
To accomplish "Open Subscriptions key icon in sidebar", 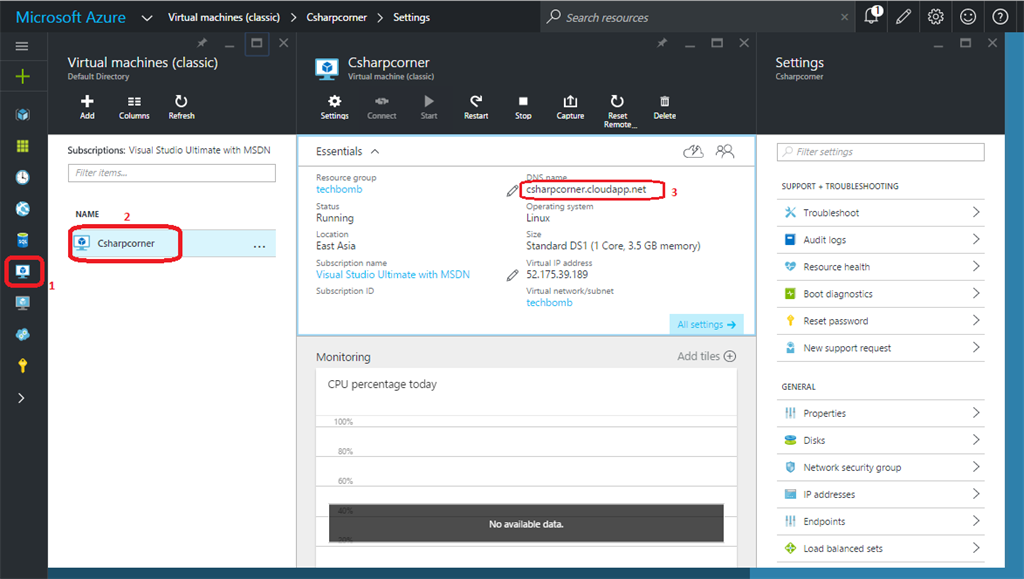I will tap(22, 366).
